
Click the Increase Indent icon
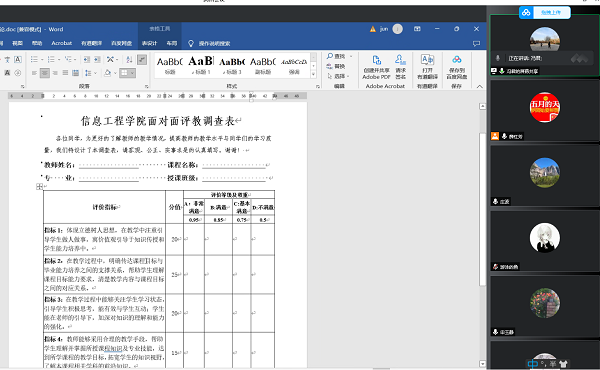tap(97, 59)
